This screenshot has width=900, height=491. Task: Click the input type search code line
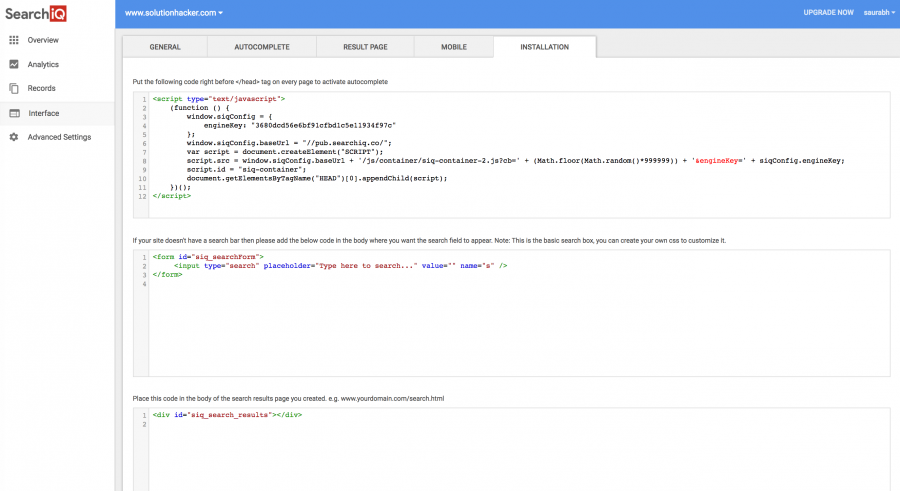pyautogui.click(x=340, y=266)
